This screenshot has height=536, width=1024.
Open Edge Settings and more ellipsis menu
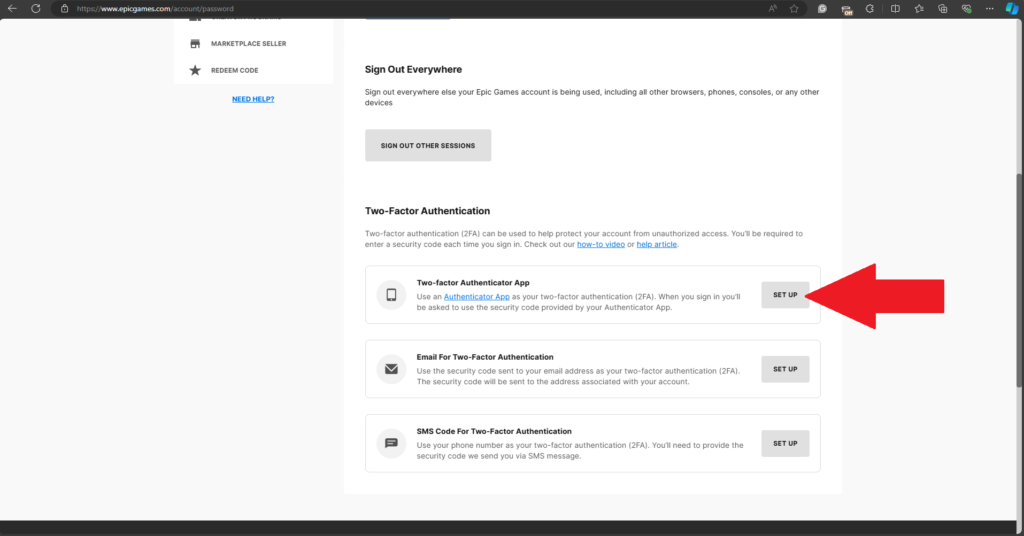[990, 8]
